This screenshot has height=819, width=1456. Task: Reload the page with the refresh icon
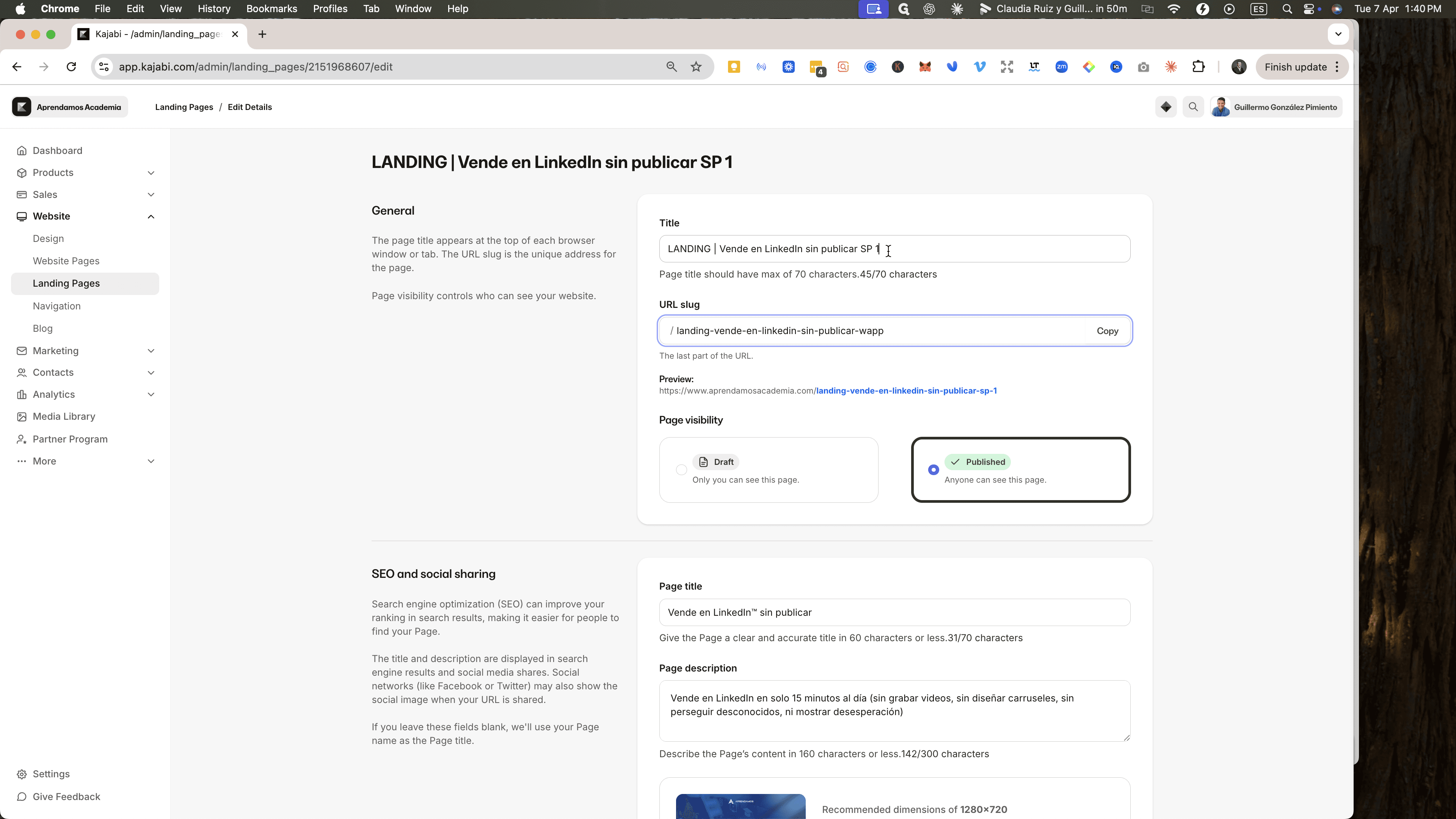(71, 67)
